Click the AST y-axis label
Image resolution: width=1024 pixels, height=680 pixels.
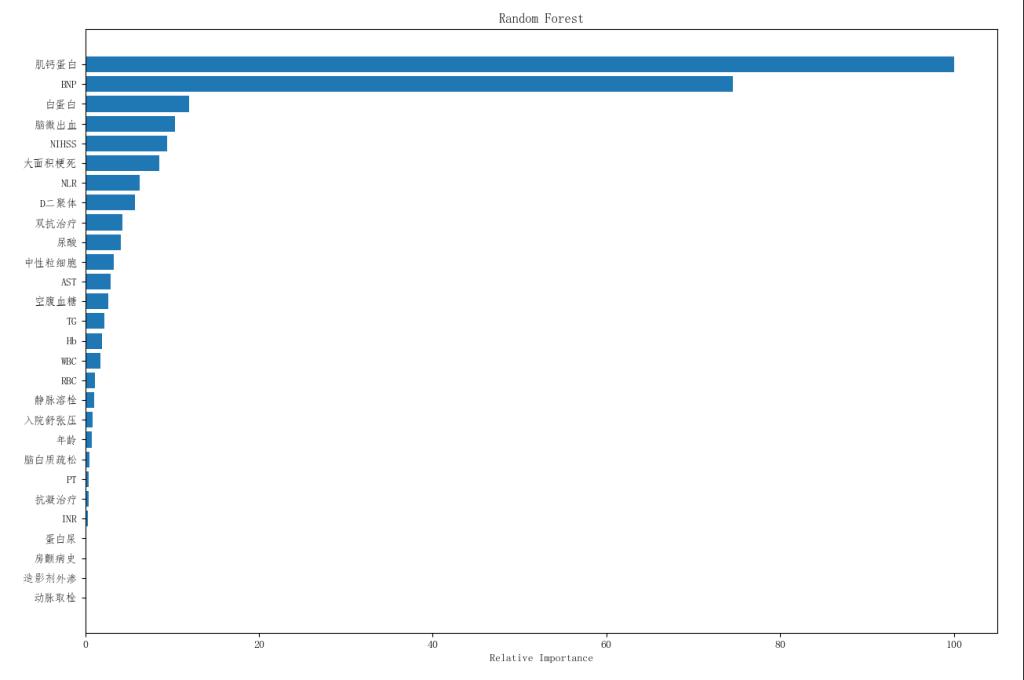pyautogui.click(x=68, y=282)
